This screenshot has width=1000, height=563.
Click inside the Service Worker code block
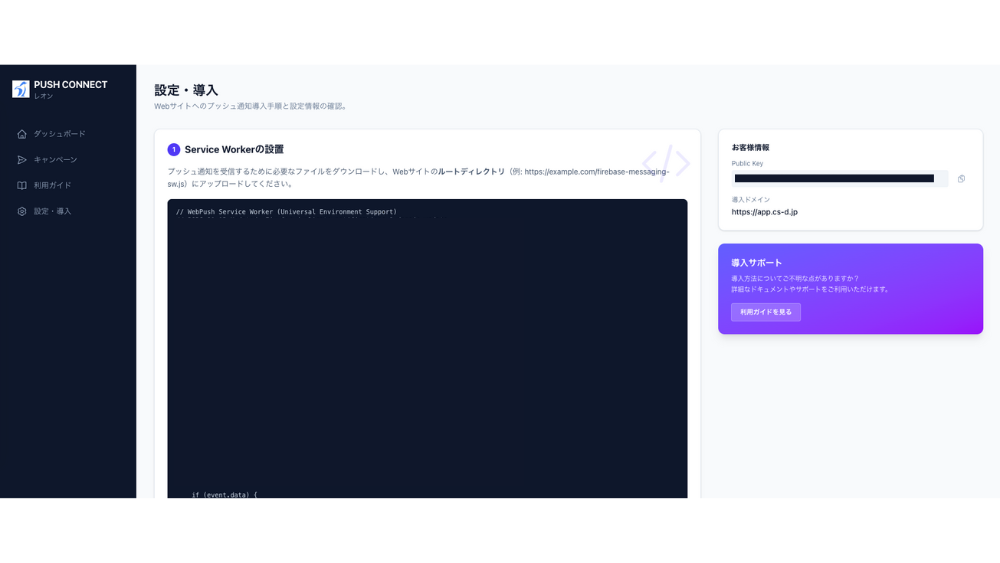[427, 350]
